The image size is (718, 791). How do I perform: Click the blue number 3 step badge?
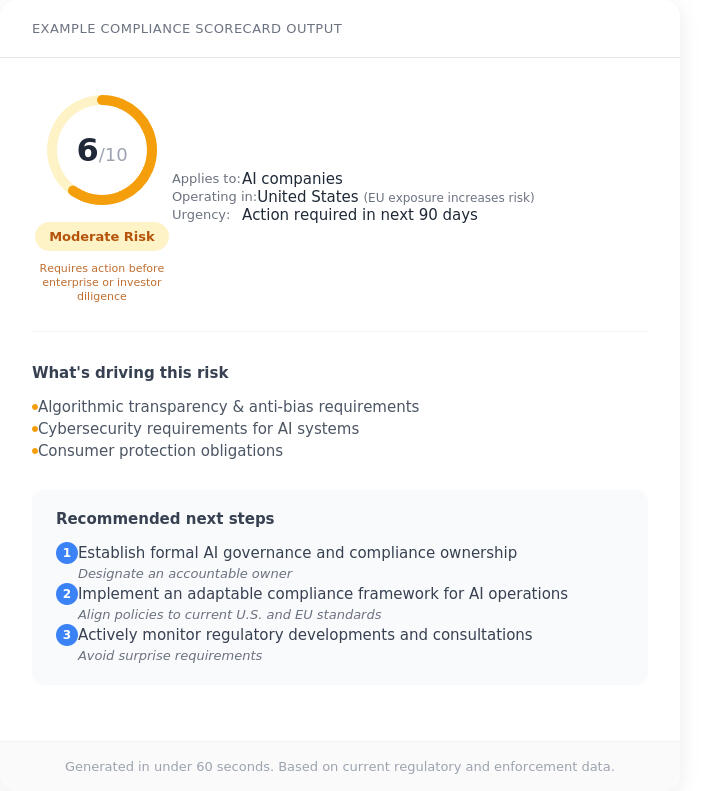click(67, 635)
